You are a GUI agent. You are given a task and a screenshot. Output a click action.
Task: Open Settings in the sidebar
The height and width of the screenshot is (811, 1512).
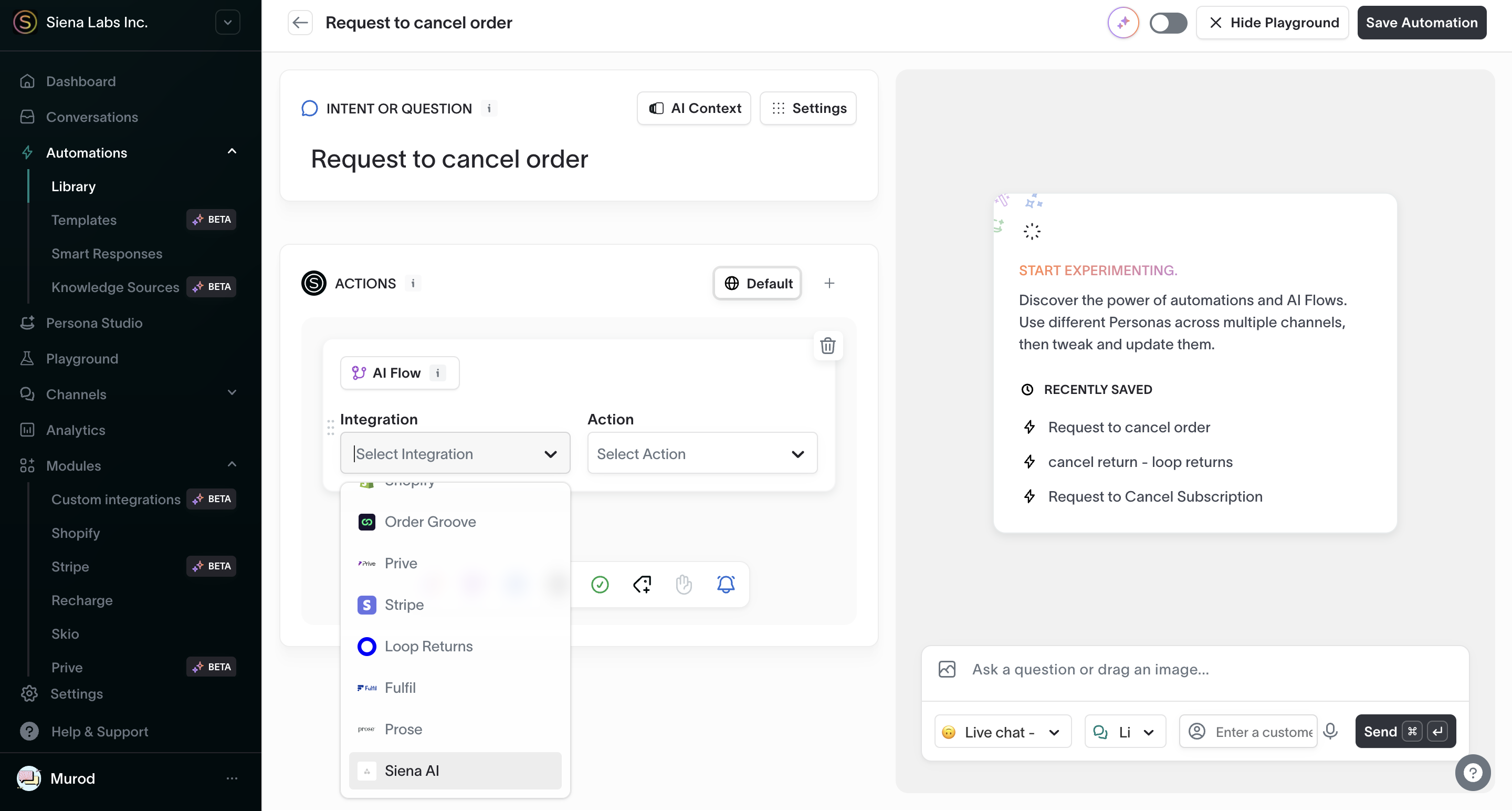pyautogui.click(x=76, y=693)
